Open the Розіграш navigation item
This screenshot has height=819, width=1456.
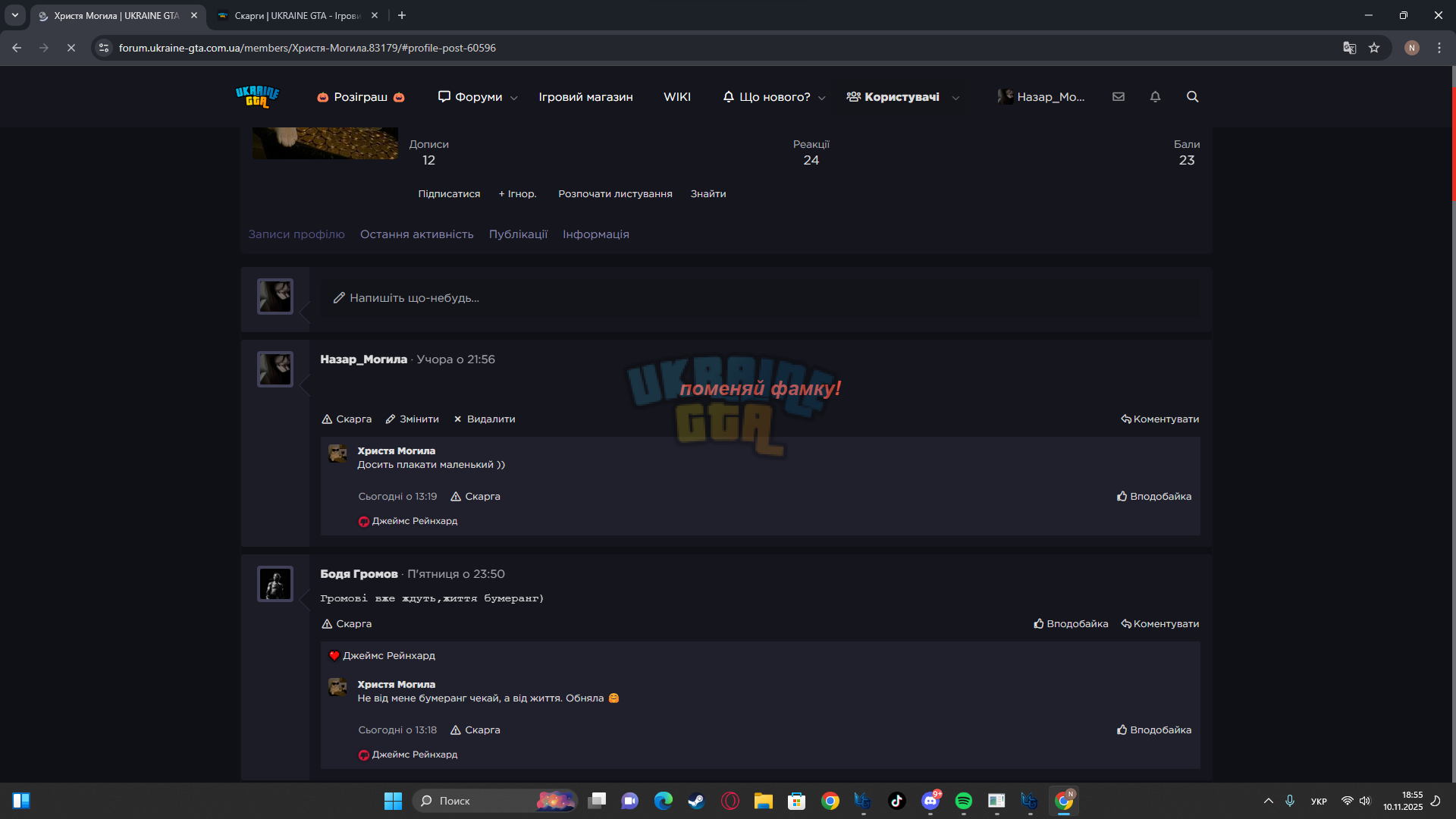361,97
